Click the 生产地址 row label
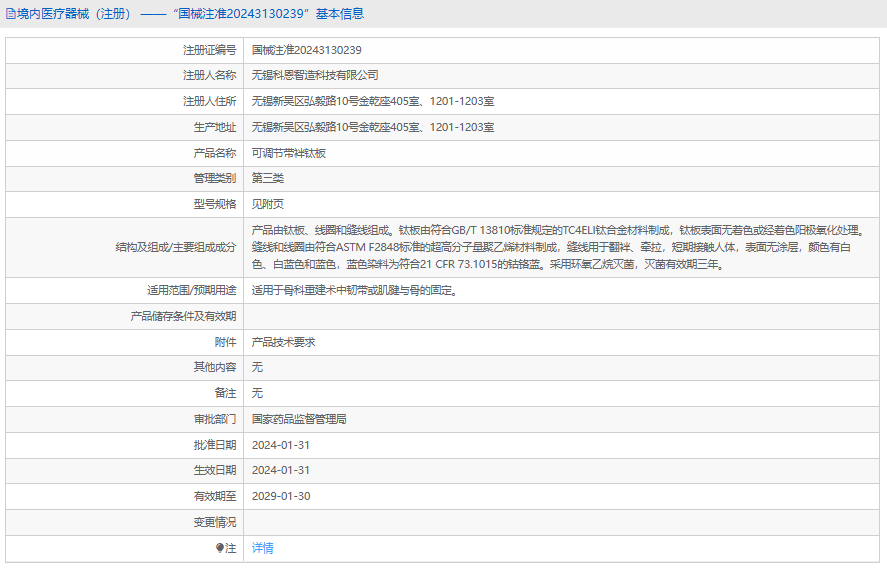Screen dimensions: 887x569 tap(215, 127)
